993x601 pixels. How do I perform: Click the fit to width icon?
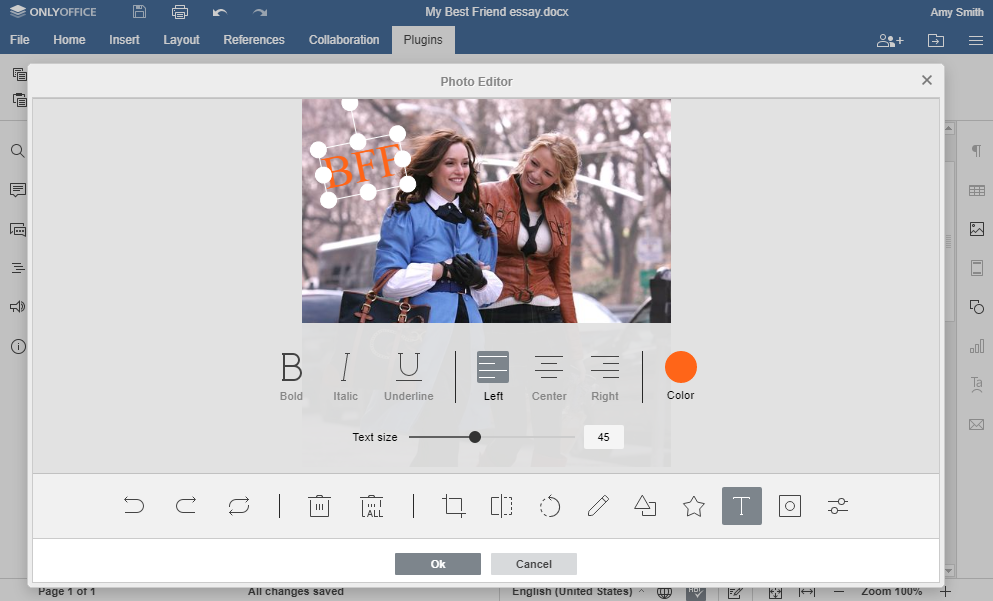807,592
